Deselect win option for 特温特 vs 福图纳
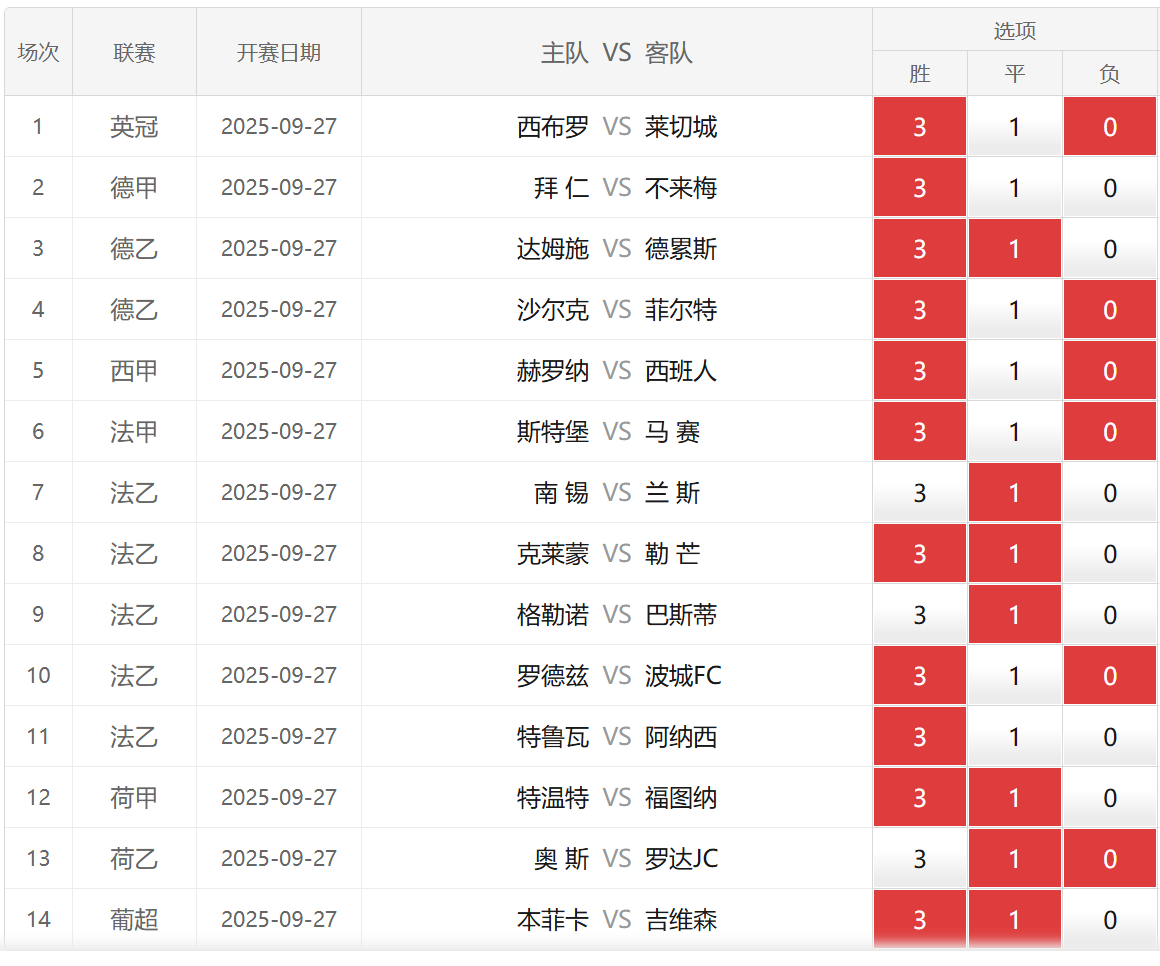 919,798
